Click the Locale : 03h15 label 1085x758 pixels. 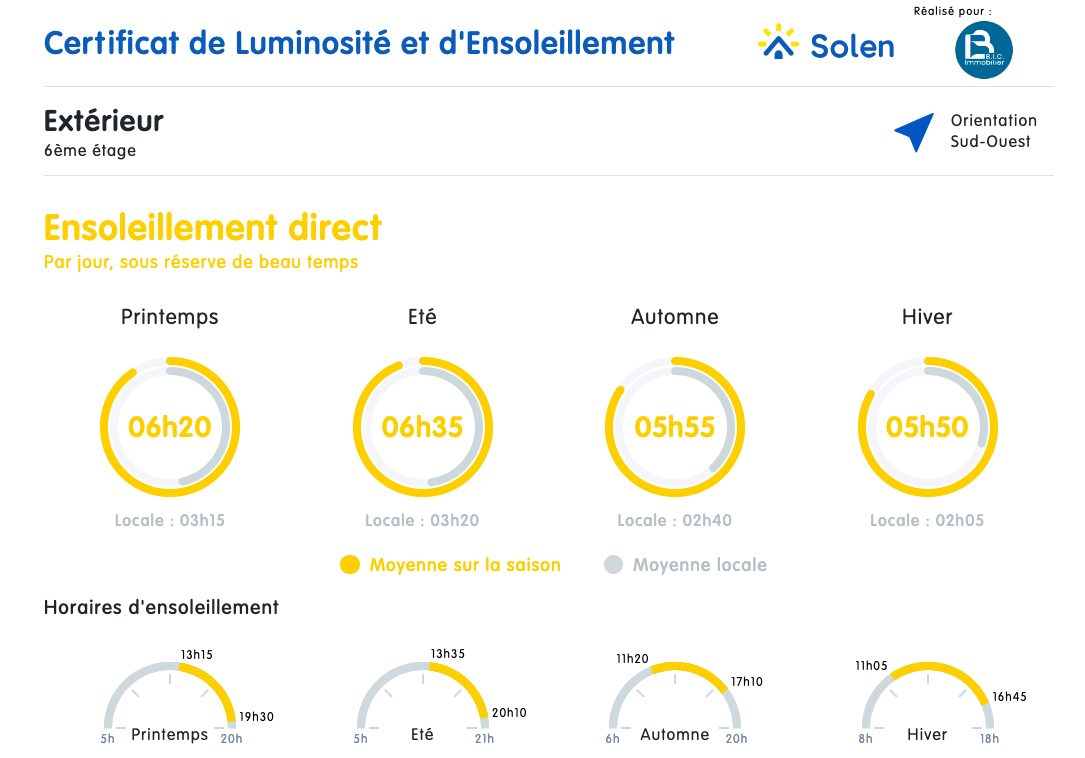click(170, 520)
